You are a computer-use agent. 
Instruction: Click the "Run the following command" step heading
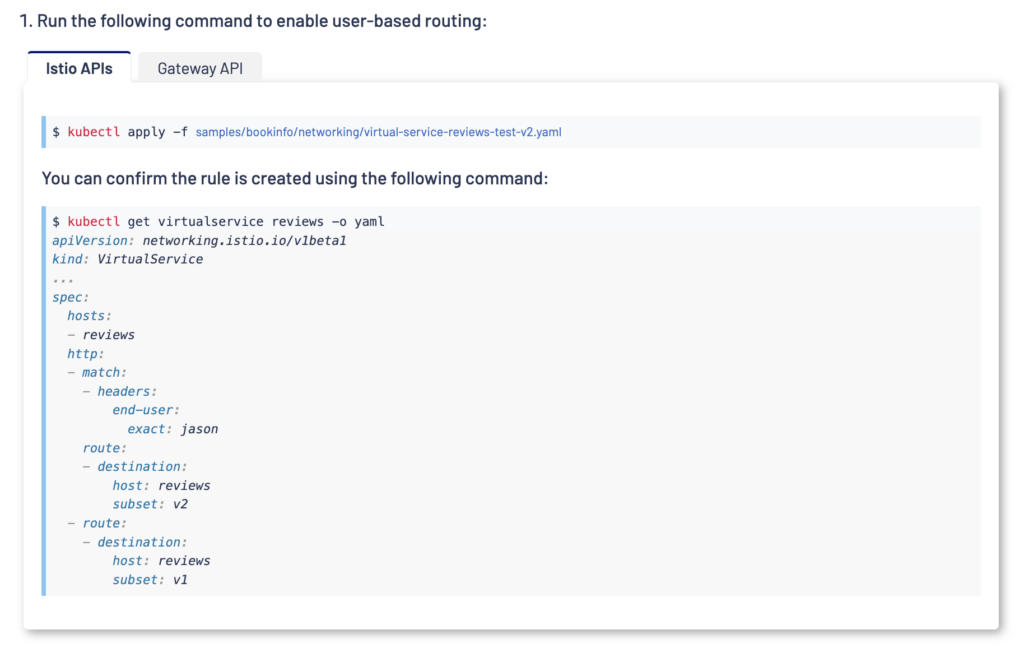pos(253,21)
